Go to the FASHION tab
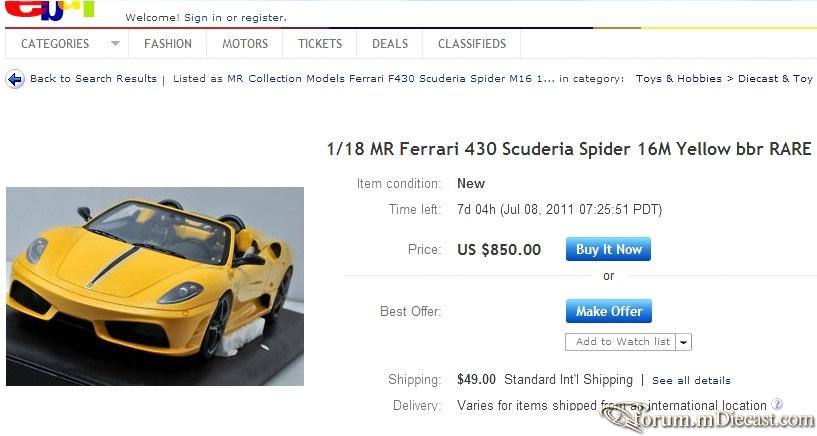The height and width of the screenshot is (436, 817). (x=168, y=44)
